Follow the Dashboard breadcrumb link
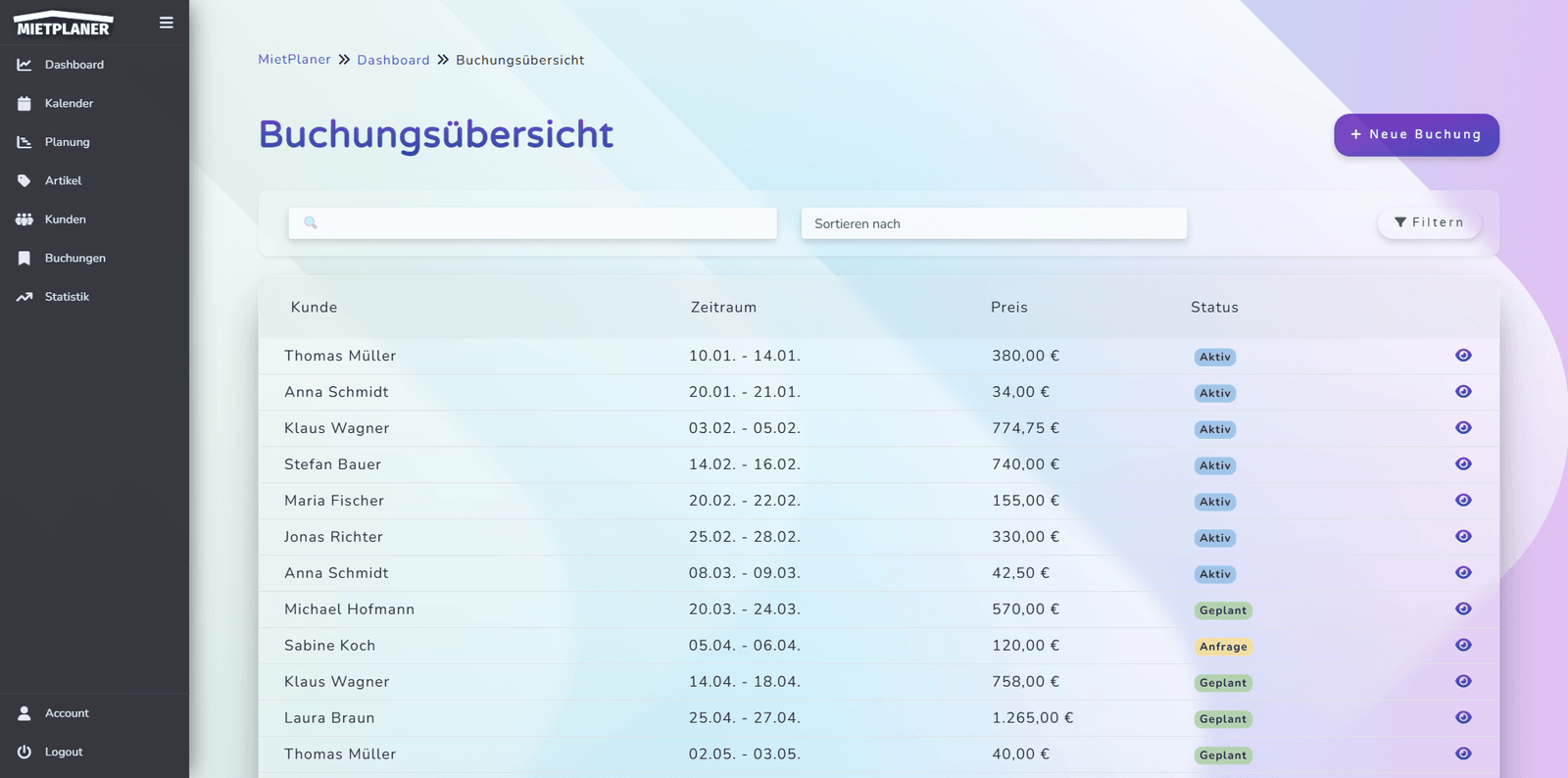The image size is (1568, 778). pyautogui.click(x=393, y=60)
